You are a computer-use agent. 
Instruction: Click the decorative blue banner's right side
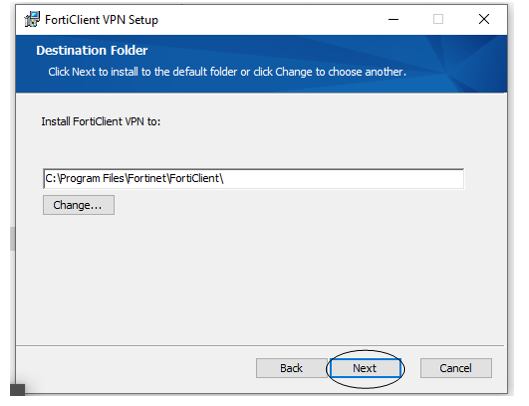466,64
